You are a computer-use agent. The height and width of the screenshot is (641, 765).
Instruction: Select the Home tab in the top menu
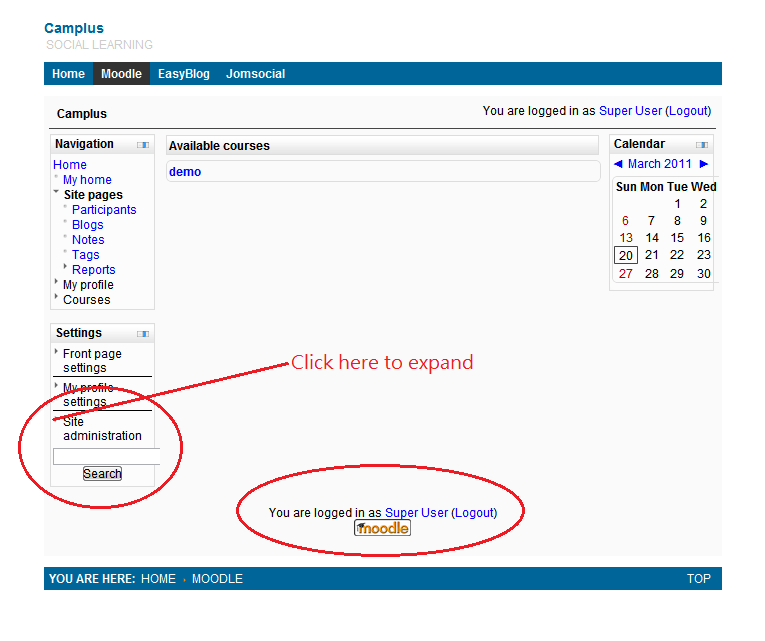point(68,74)
